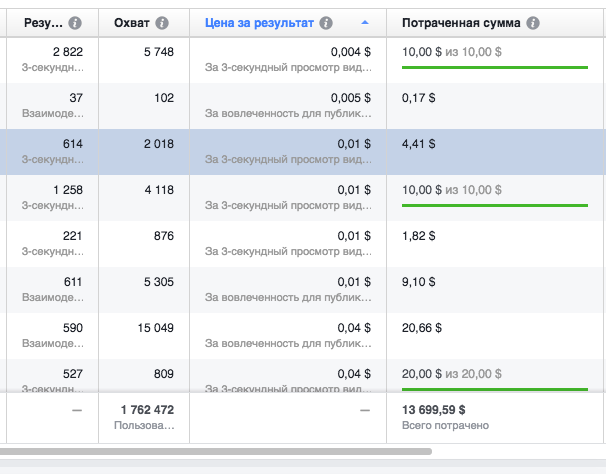Click the Охват column header
Viewport: 606px width, 474px height.
tap(131, 23)
